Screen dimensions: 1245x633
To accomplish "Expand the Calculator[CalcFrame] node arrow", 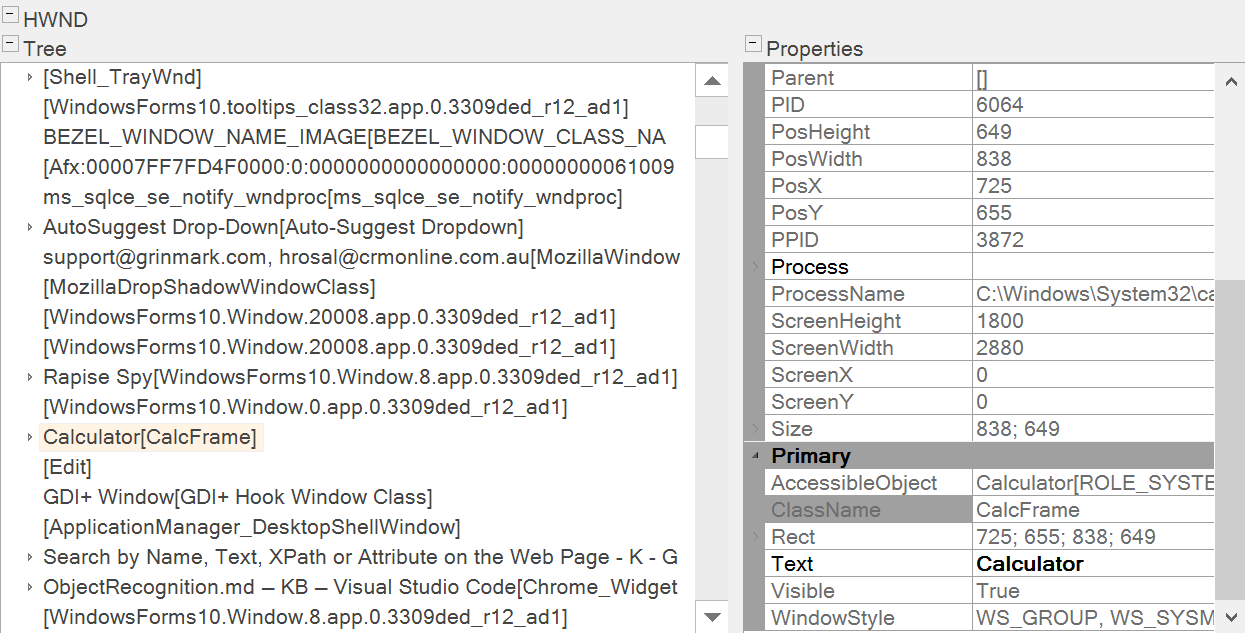I will (x=29, y=438).
